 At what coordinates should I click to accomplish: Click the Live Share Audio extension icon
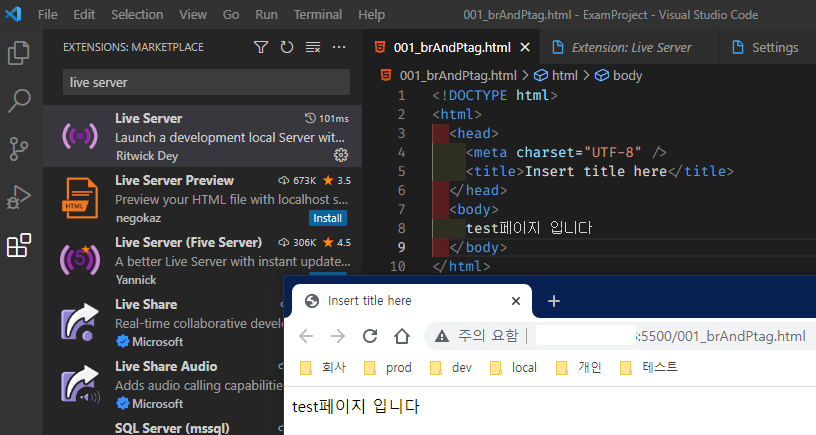80,384
